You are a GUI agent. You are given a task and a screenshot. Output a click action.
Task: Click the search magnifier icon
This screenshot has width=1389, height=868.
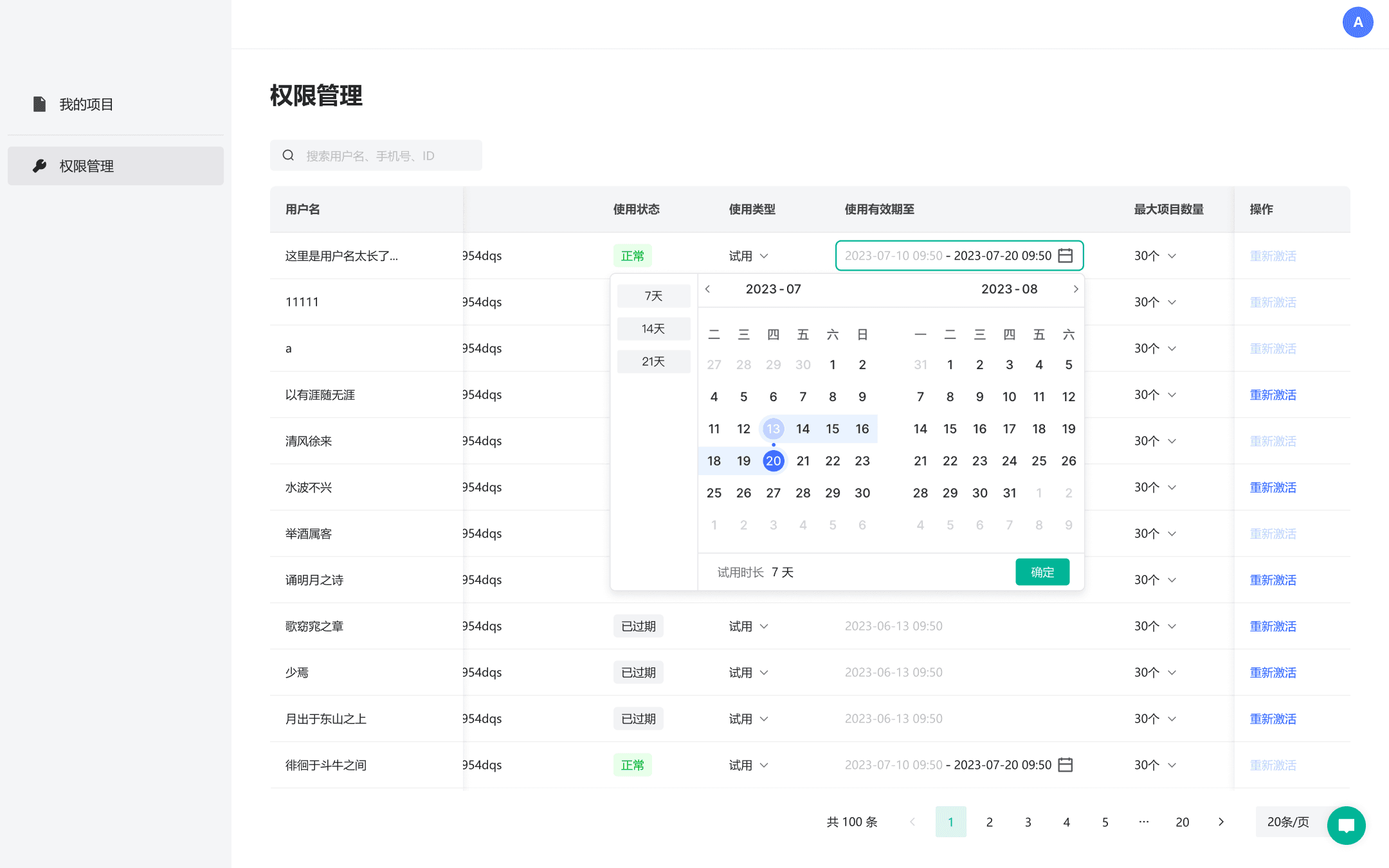click(288, 156)
